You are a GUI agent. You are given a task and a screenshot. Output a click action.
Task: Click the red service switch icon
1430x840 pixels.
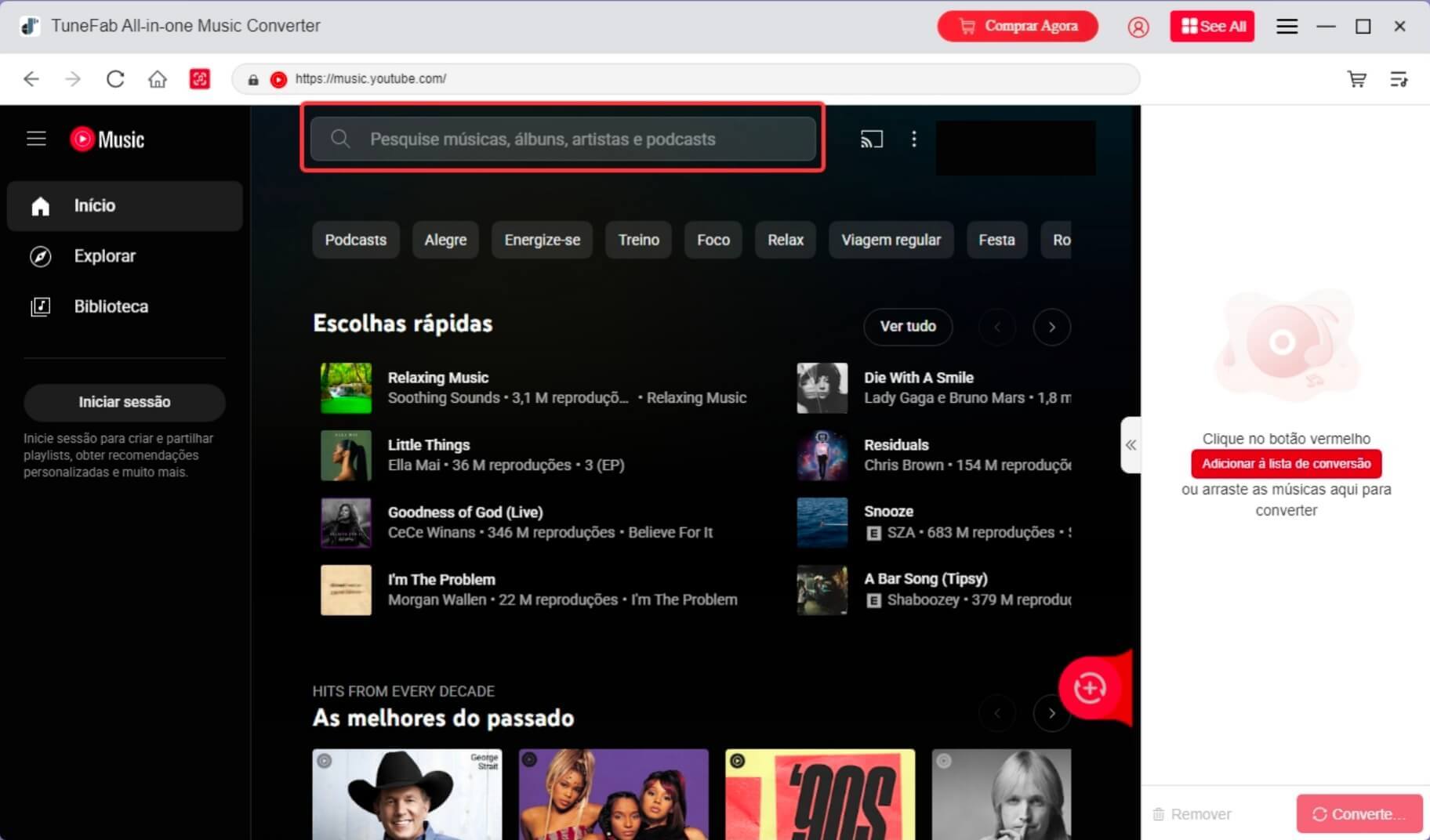click(200, 78)
